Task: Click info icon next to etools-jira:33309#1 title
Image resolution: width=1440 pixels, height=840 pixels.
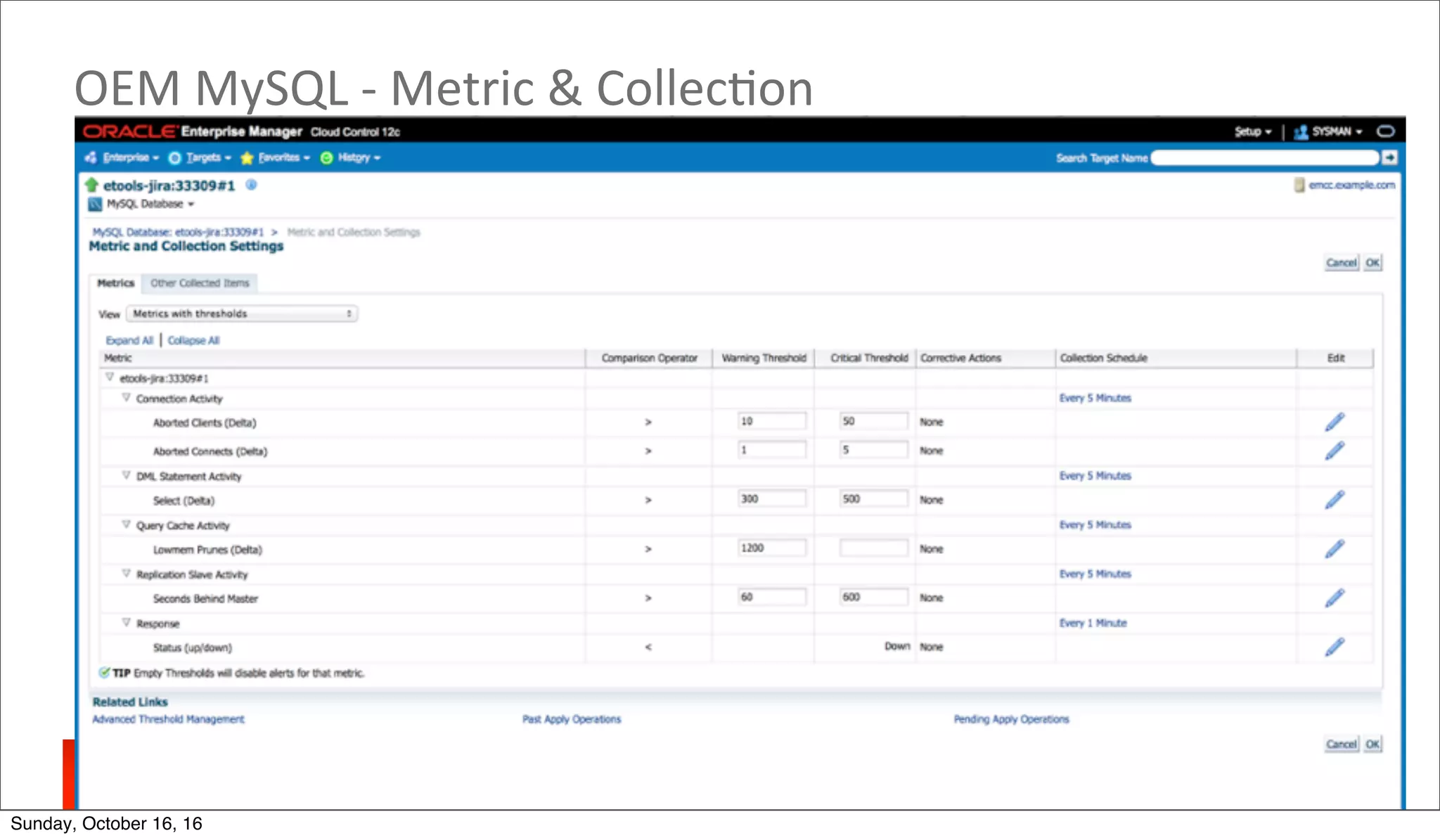Action: [251, 185]
